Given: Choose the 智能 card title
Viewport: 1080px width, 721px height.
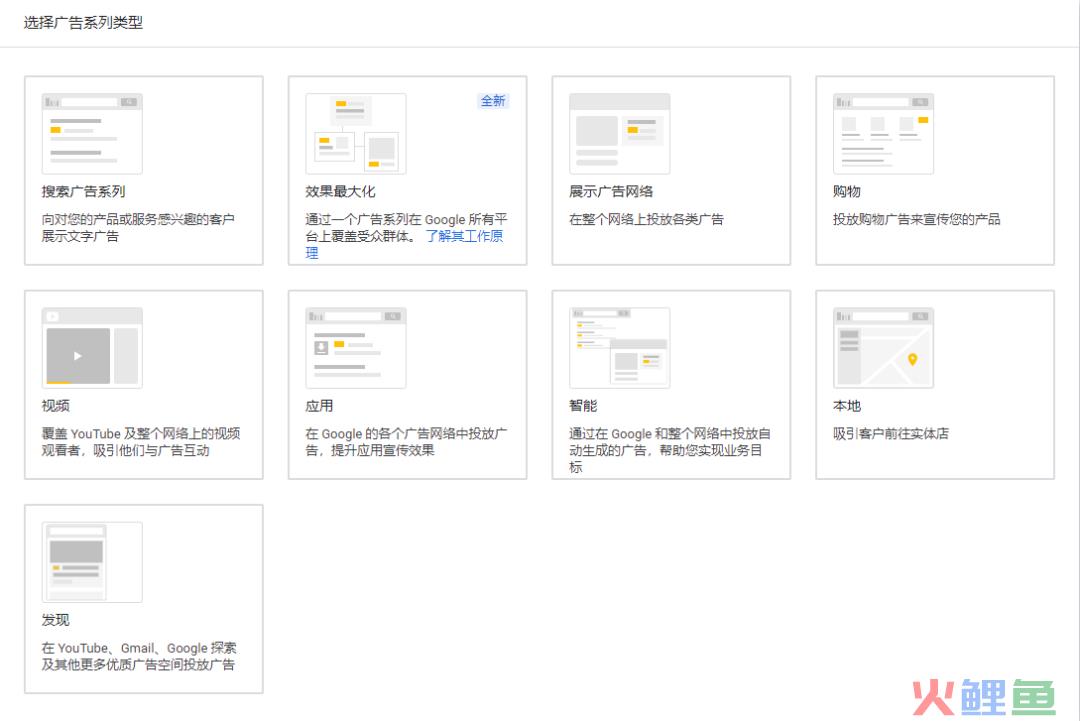Looking at the screenshot, I should [583, 406].
